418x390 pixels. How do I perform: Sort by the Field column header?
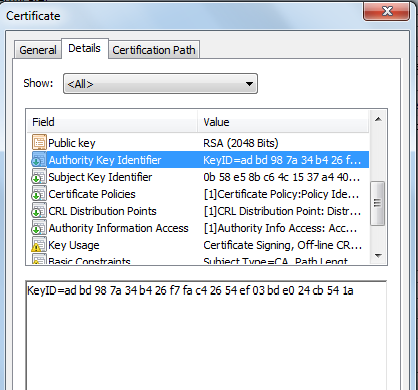(x=112, y=122)
